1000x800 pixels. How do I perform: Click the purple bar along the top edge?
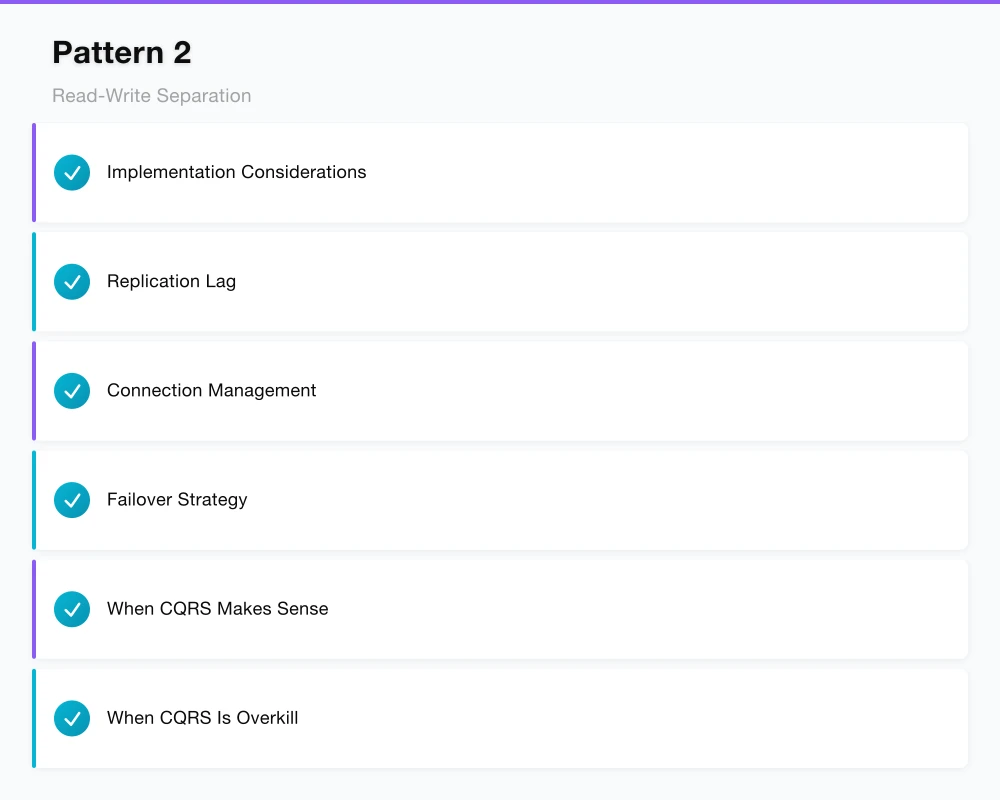tap(500, 2)
